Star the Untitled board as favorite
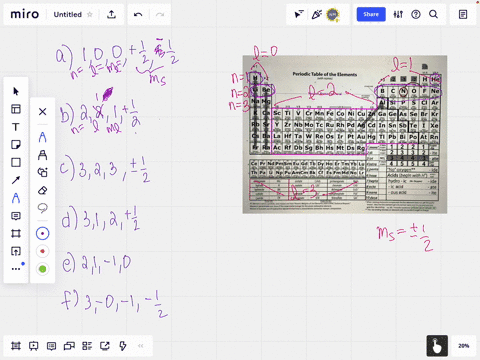 coord(90,14)
